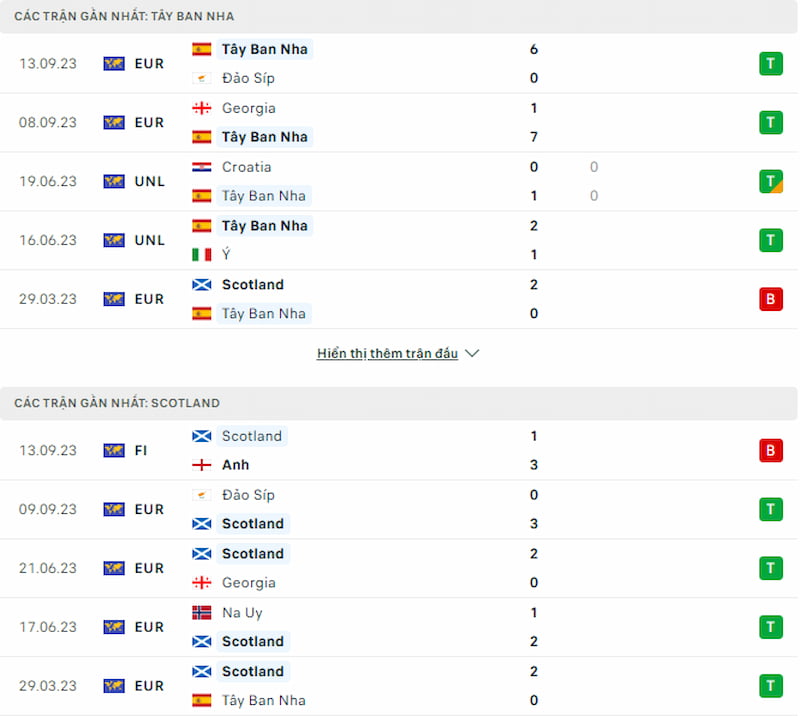Click the competition icon beside FI on 13.09.23
The width and height of the screenshot is (800, 716).
(x=114, y=450)
